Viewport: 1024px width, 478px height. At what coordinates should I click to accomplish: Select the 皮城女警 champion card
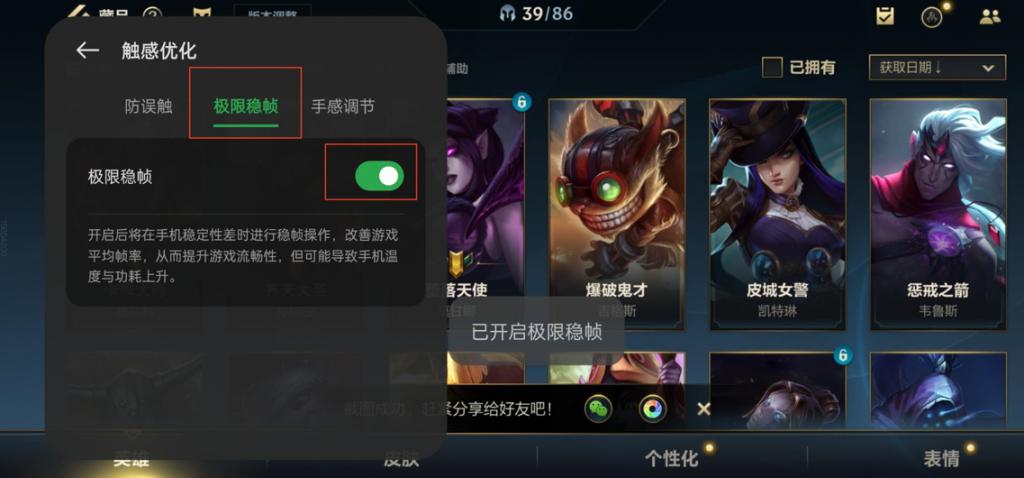point(777,214)
